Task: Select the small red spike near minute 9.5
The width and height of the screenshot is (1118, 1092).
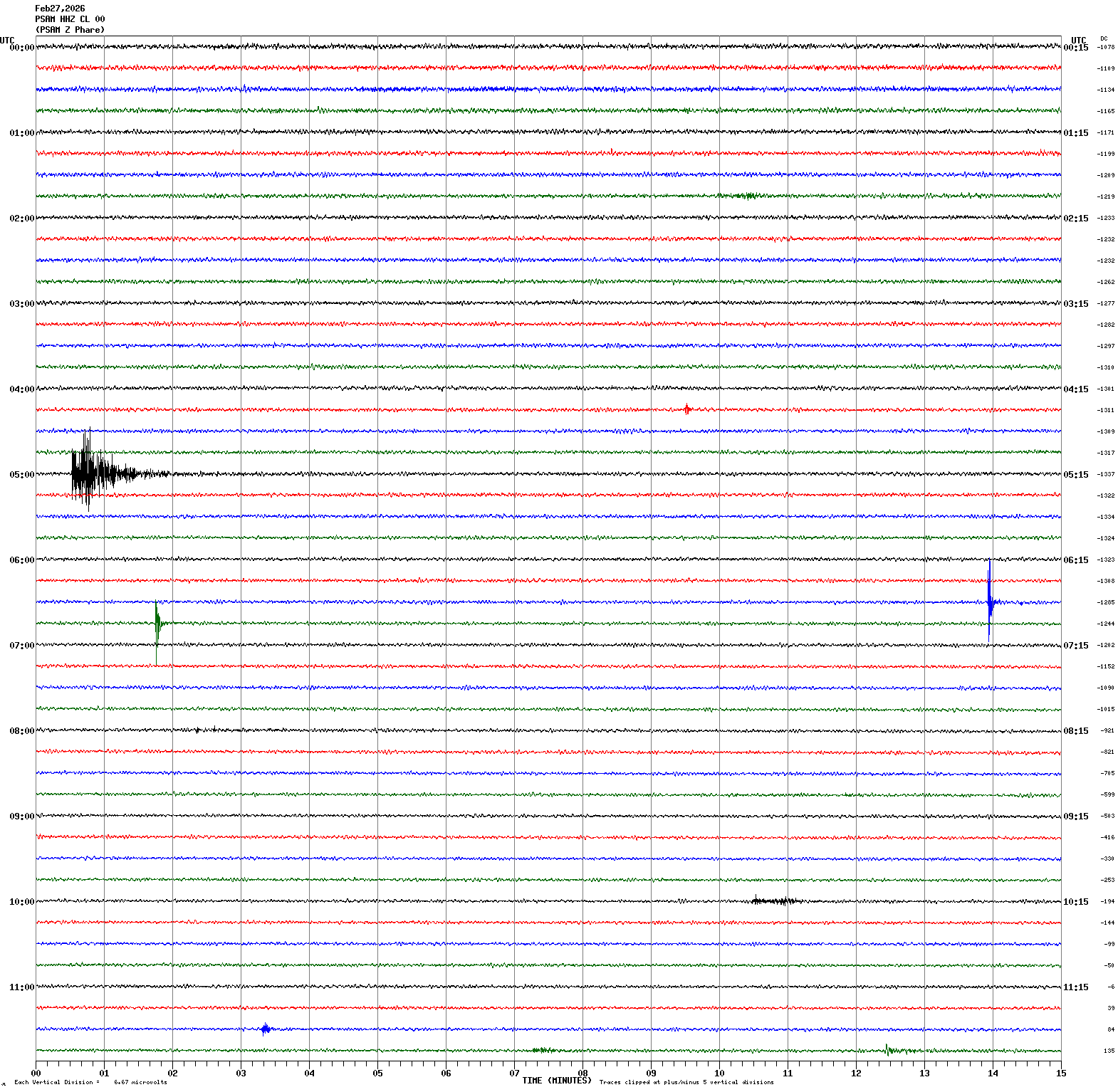Action: [x=686, y=409]
